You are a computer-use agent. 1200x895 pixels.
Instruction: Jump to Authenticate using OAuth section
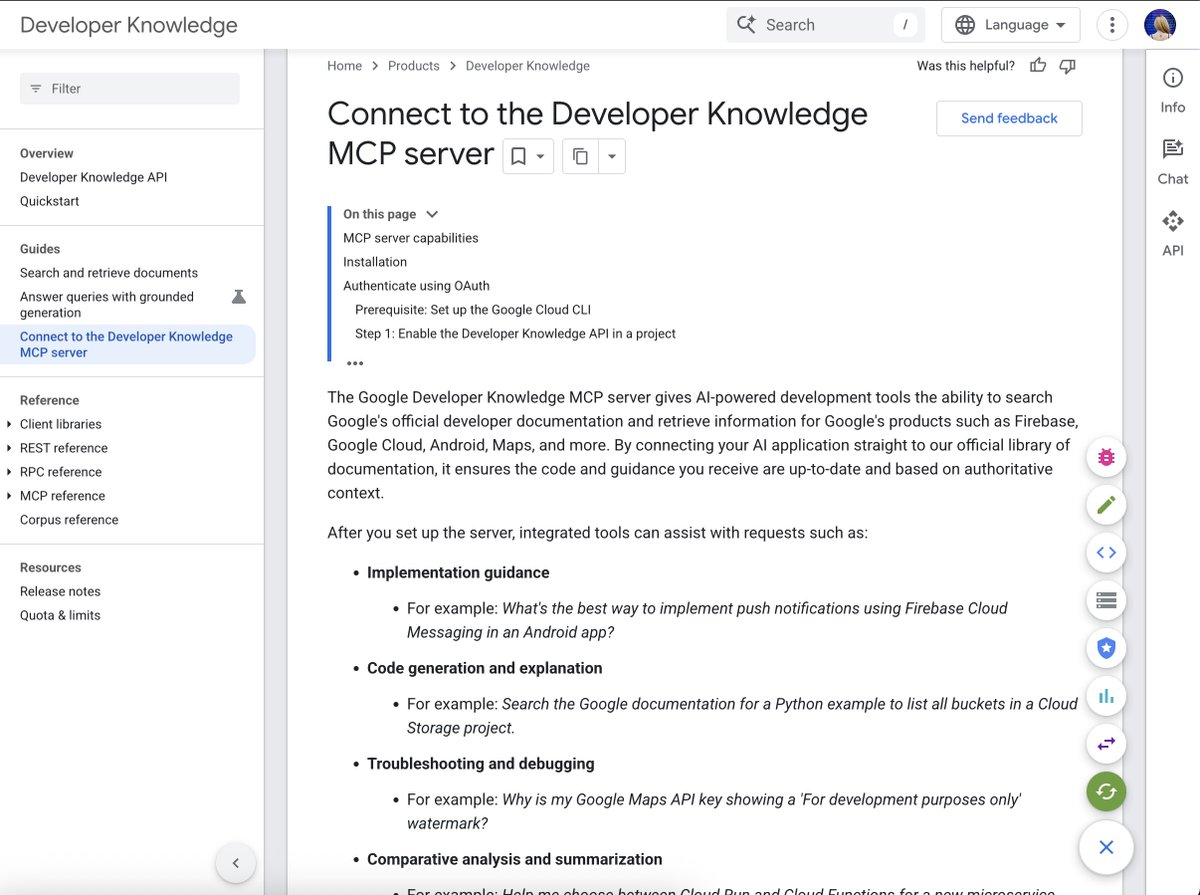pyautogui.click(x=417, y=286)
